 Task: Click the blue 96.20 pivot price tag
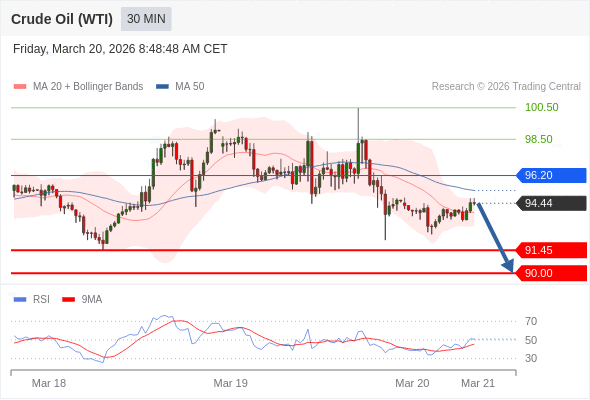(551, 175)
